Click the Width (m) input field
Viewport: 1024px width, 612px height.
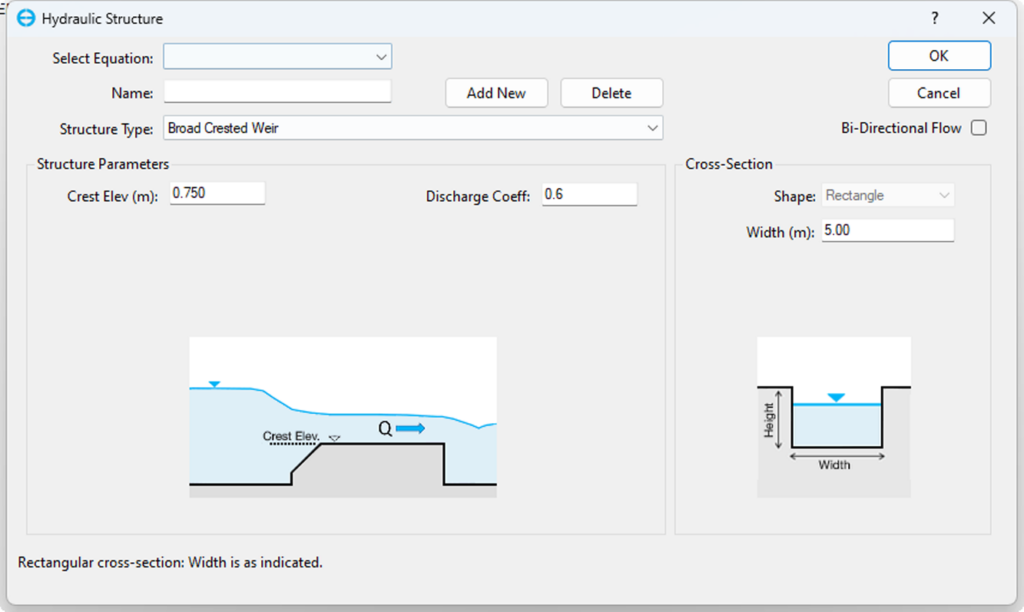(x=888, y=230)
